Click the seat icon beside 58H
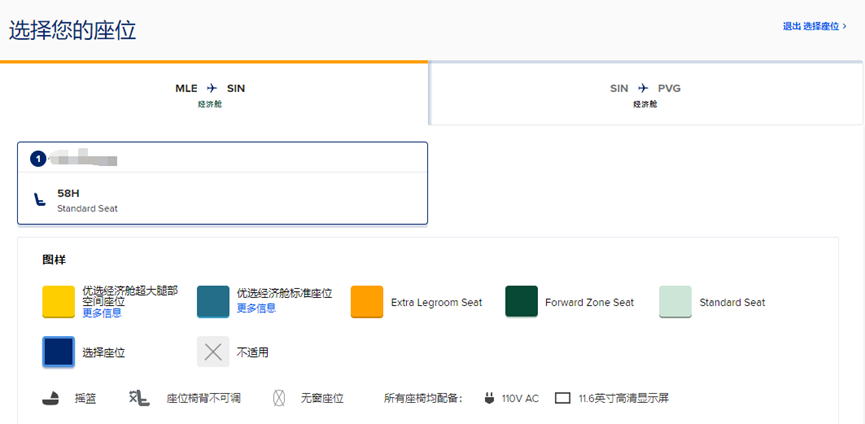The height and width of the screenshot is (424, 865). [40, 199]
